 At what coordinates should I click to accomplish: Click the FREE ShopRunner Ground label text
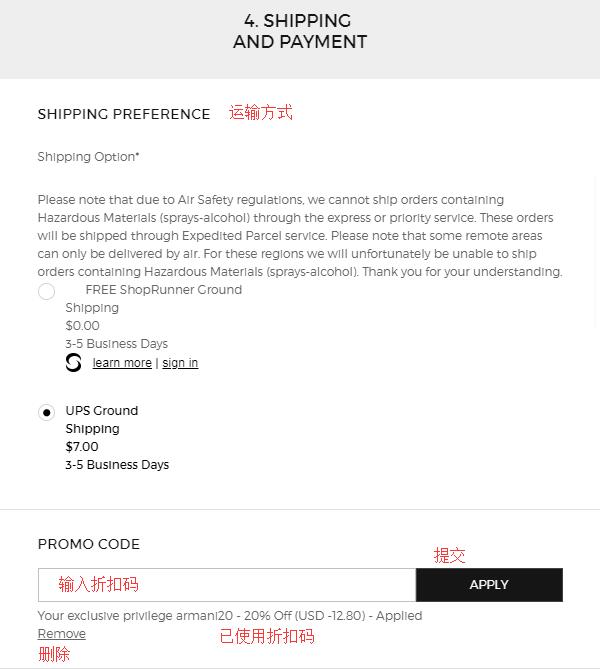163,290
